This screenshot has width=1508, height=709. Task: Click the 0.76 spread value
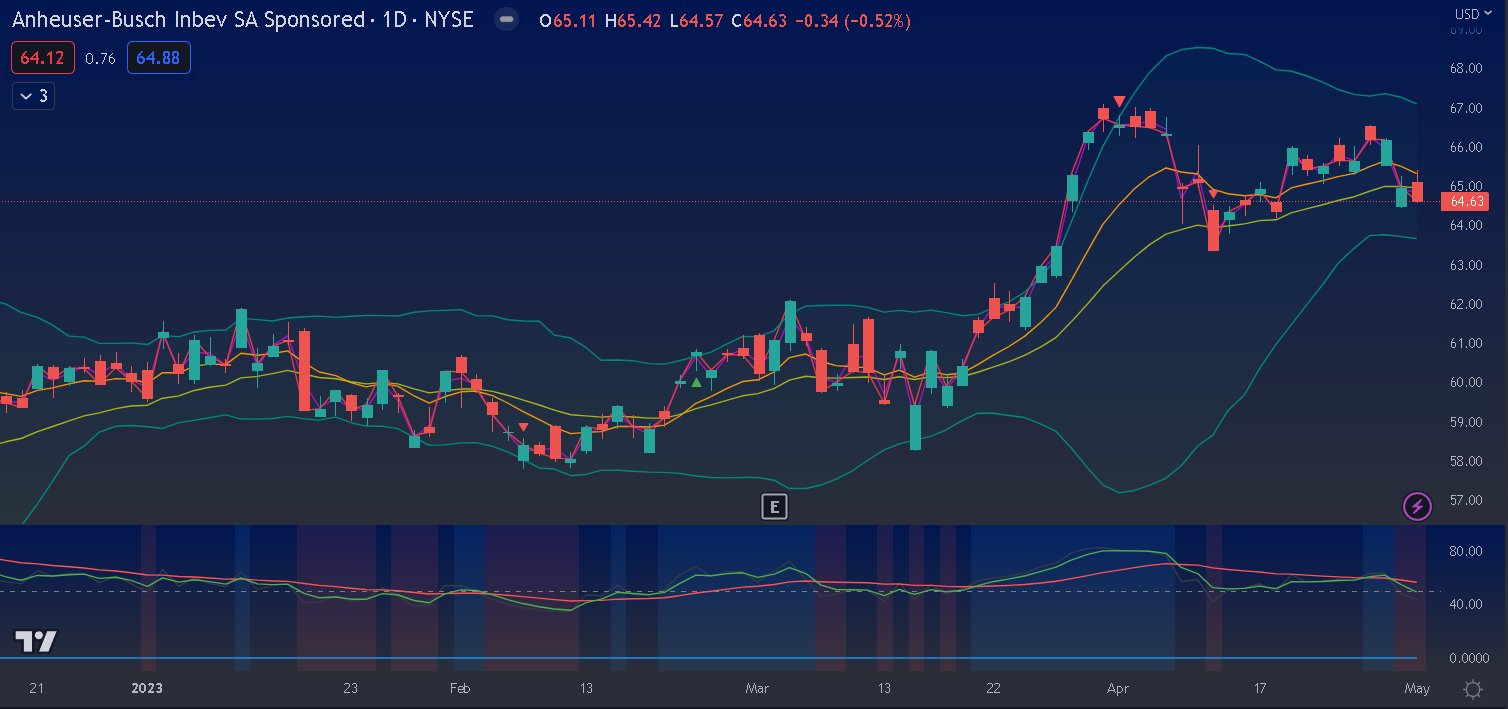[100, 59]
